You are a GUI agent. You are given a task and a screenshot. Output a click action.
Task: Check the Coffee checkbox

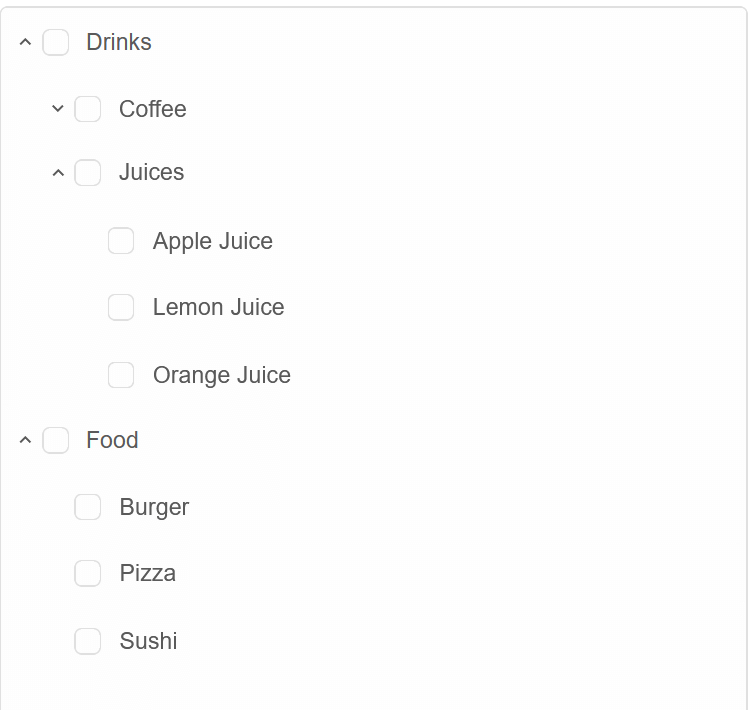(x=88, y=109)
